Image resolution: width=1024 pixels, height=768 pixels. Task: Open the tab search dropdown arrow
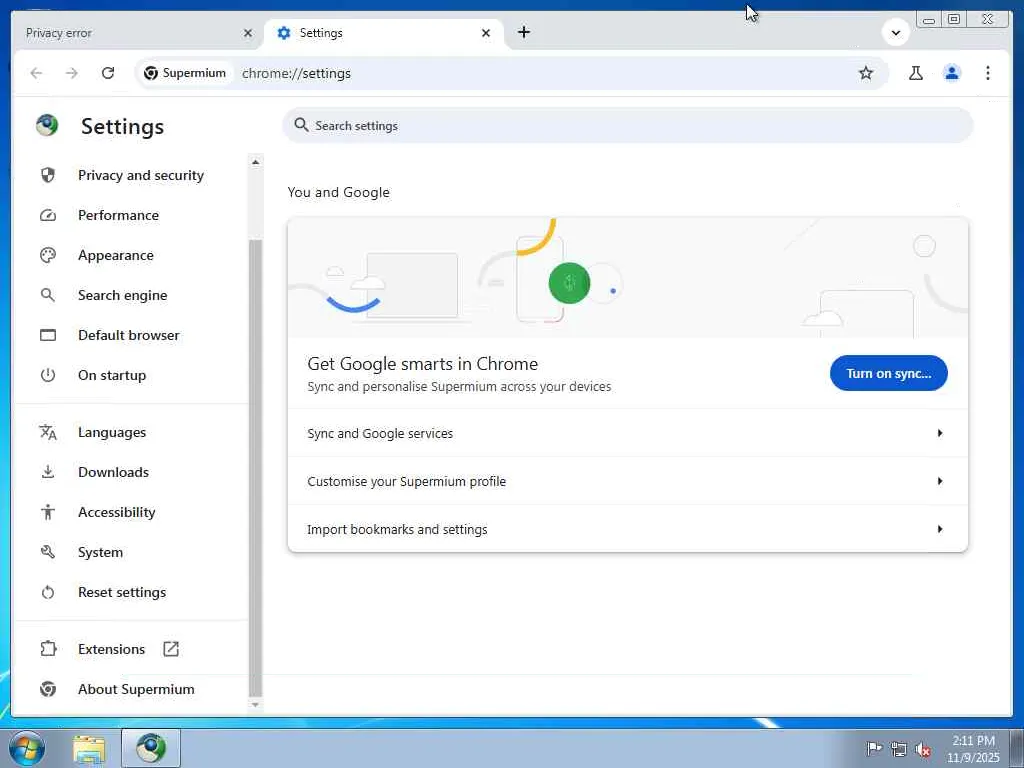click(896, 32)
